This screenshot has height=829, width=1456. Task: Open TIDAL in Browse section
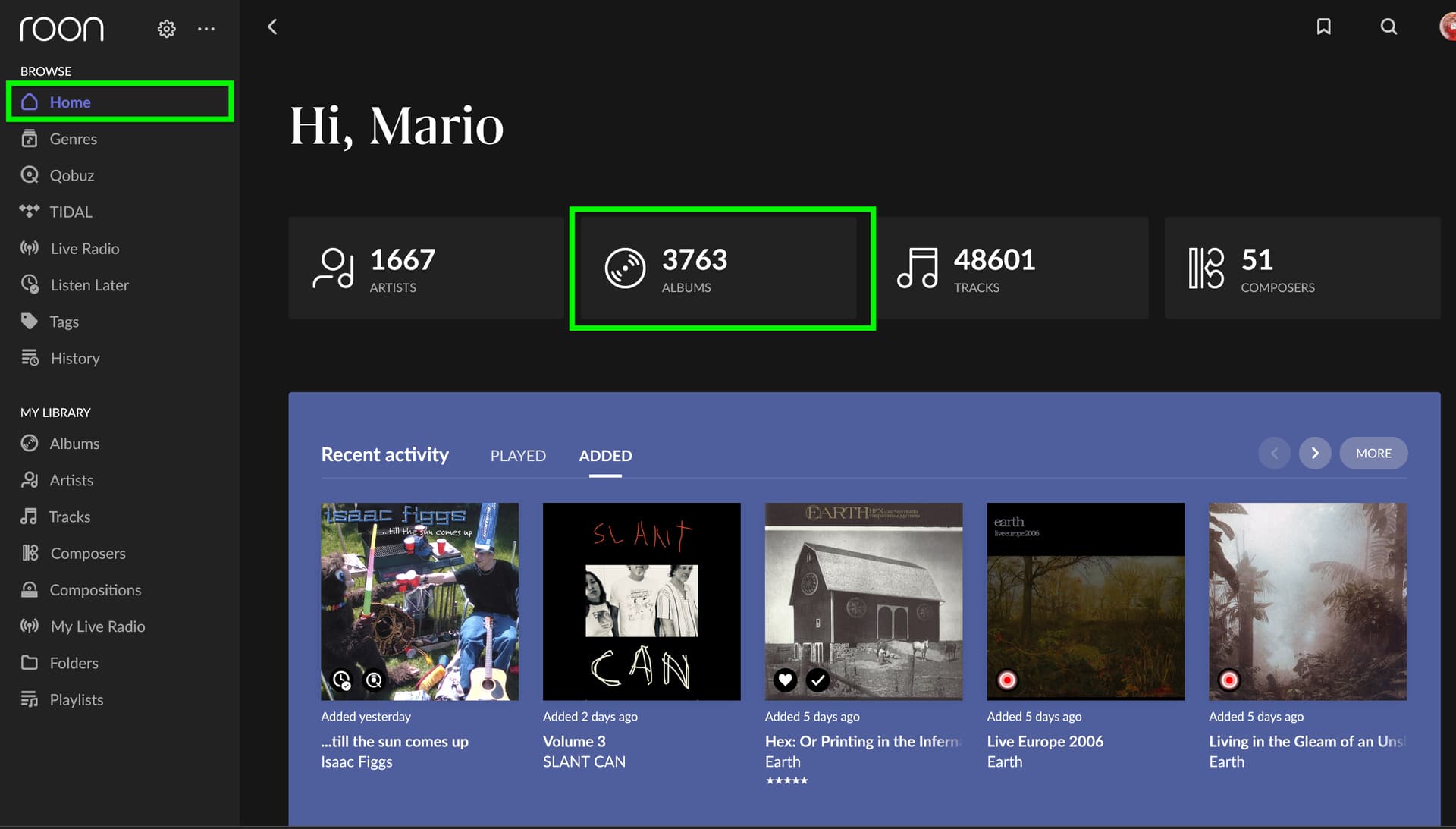[70, 212]
